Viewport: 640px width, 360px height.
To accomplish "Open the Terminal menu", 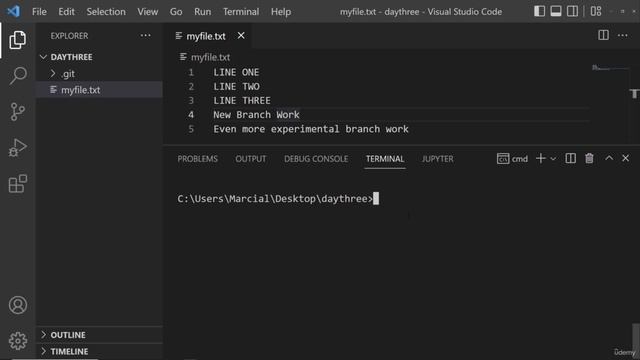I will [x=241, y=11].
